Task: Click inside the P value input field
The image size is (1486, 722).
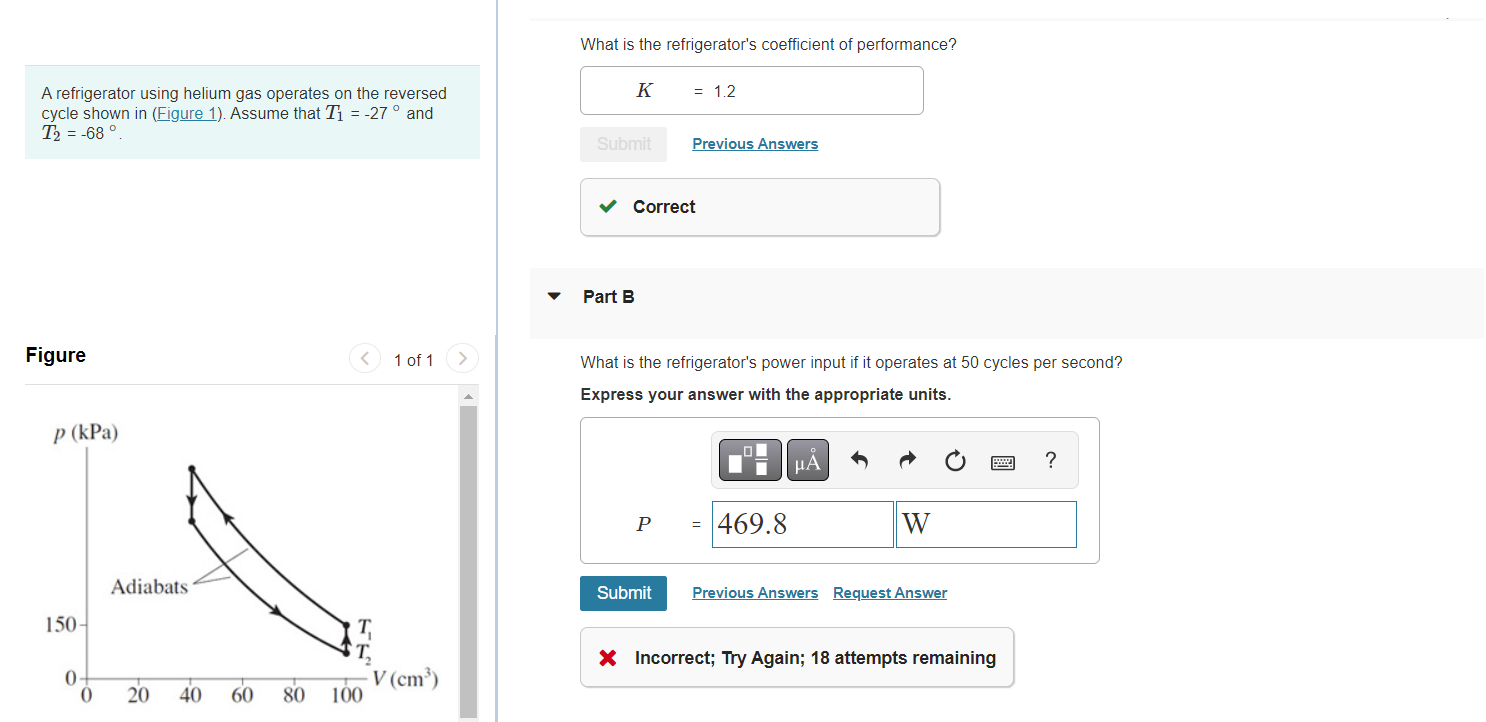Action: 801,523
